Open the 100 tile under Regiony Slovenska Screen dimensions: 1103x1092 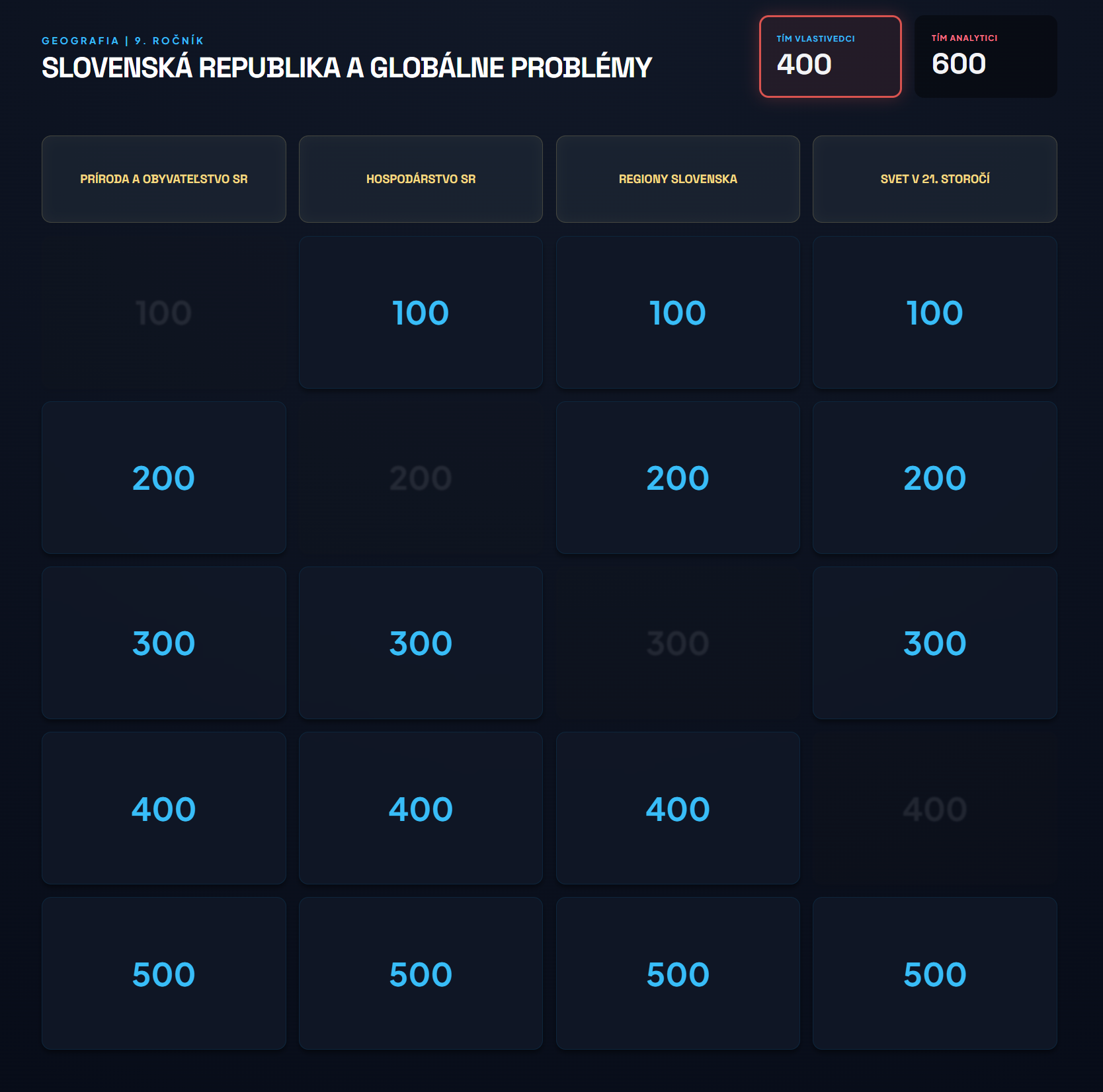[x=678, y=312]
